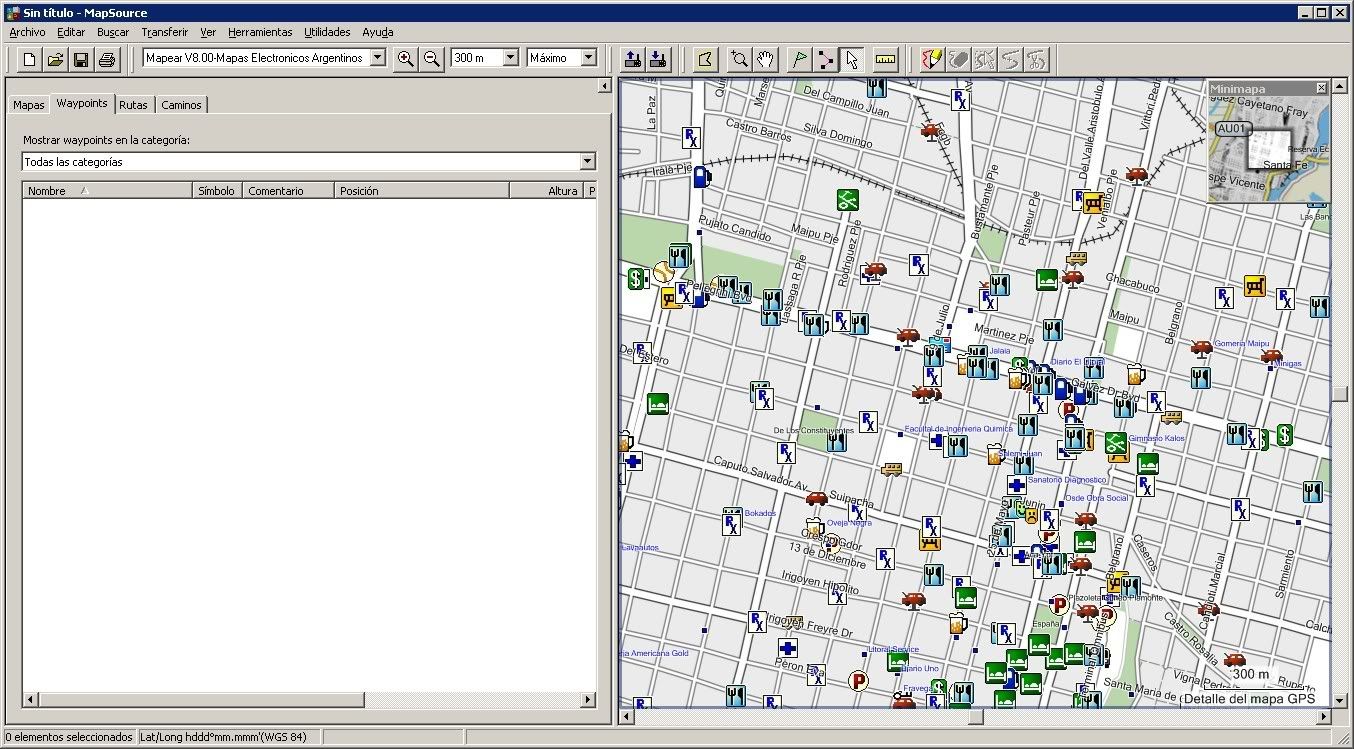Screen dimensions: 1354x749
Task: Open the Archivo menu
Action: 27,32
